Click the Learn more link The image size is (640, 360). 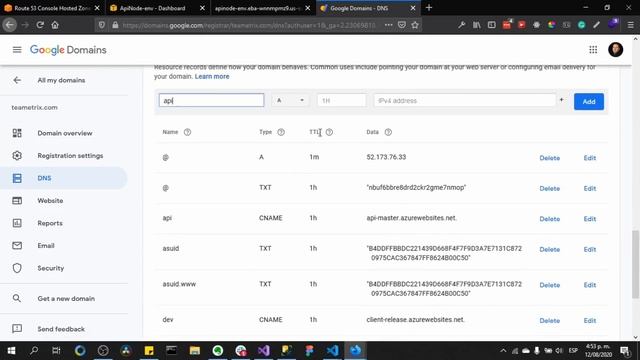tap(212, 76)
